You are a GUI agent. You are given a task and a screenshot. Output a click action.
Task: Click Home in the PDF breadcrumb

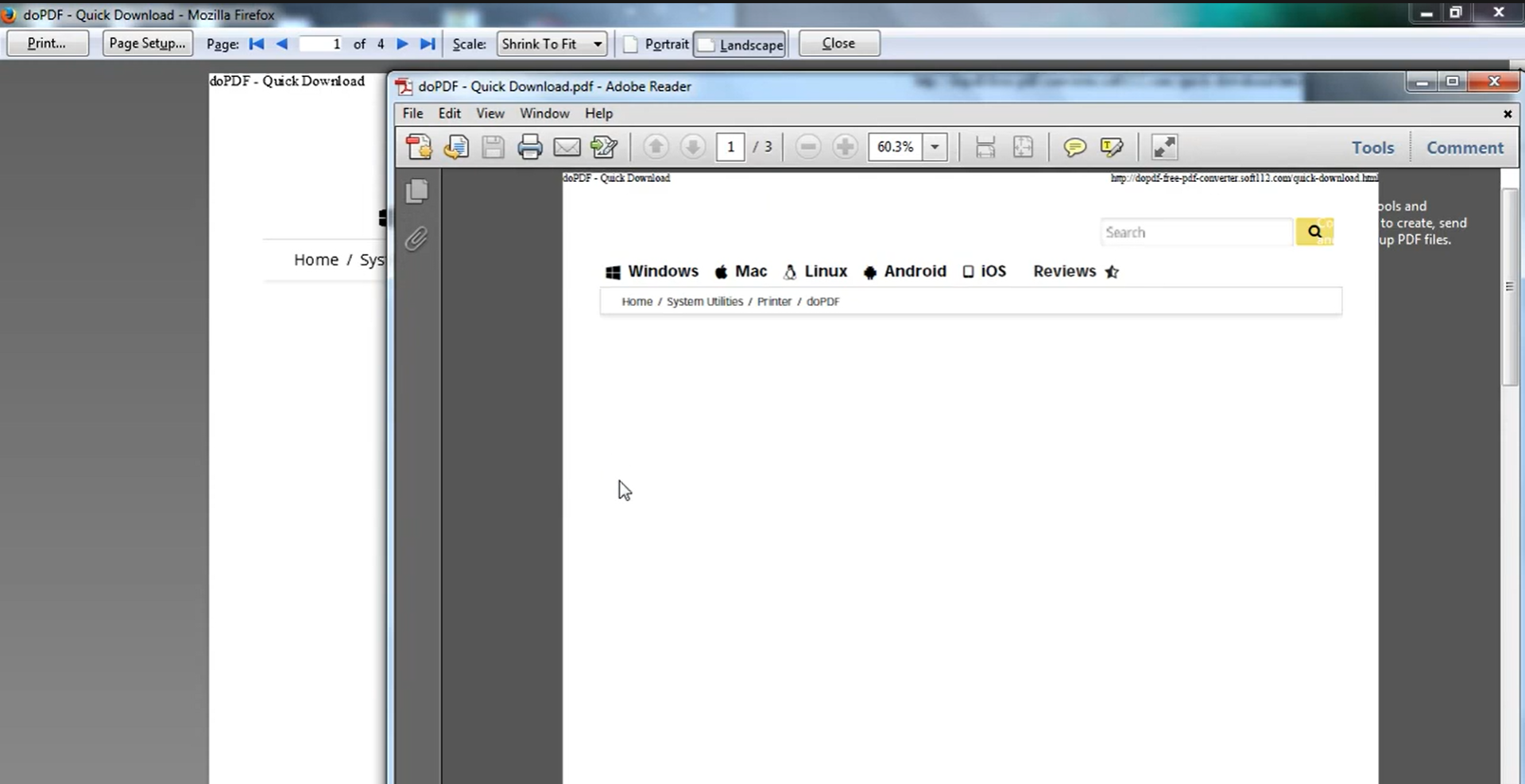[637, 302]
